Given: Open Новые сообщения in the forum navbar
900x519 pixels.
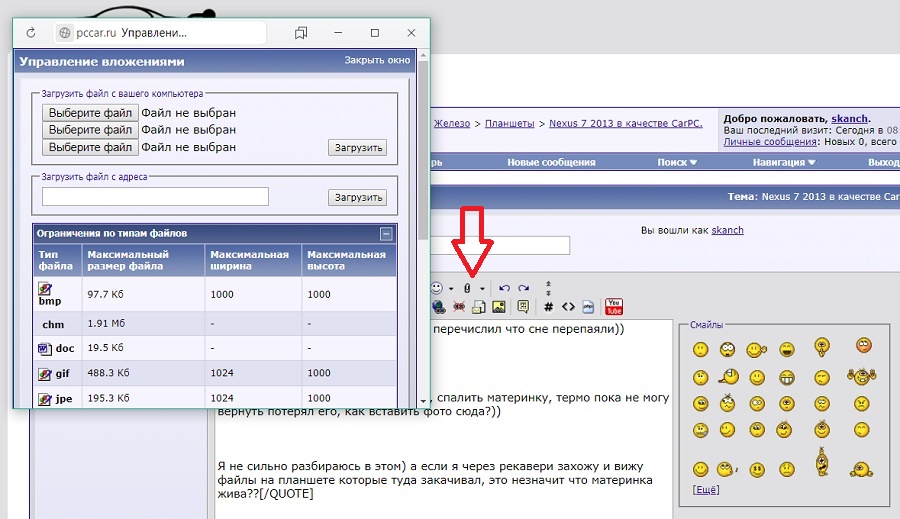Looking at the screenshot, I should click(551, 162).
